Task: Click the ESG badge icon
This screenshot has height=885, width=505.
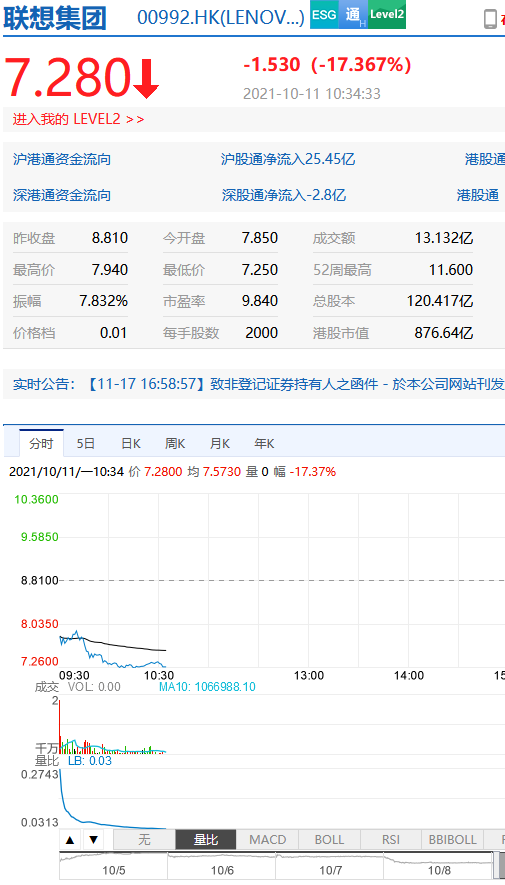Action: [x=324, y=15]
